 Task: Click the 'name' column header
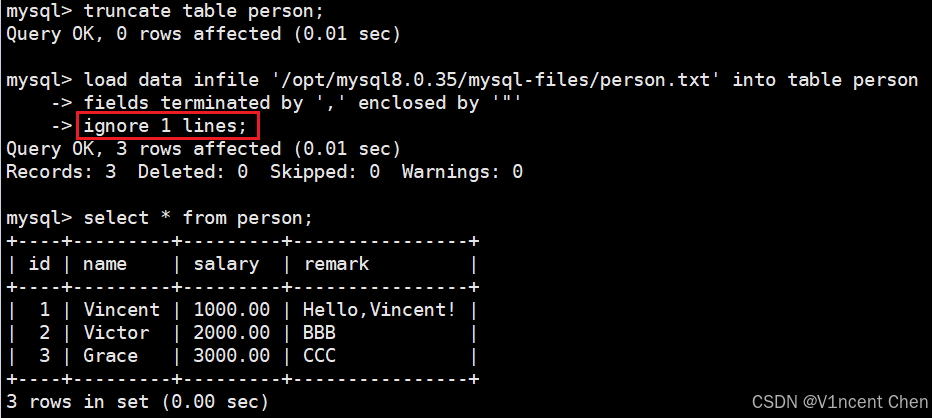[105, 264]
